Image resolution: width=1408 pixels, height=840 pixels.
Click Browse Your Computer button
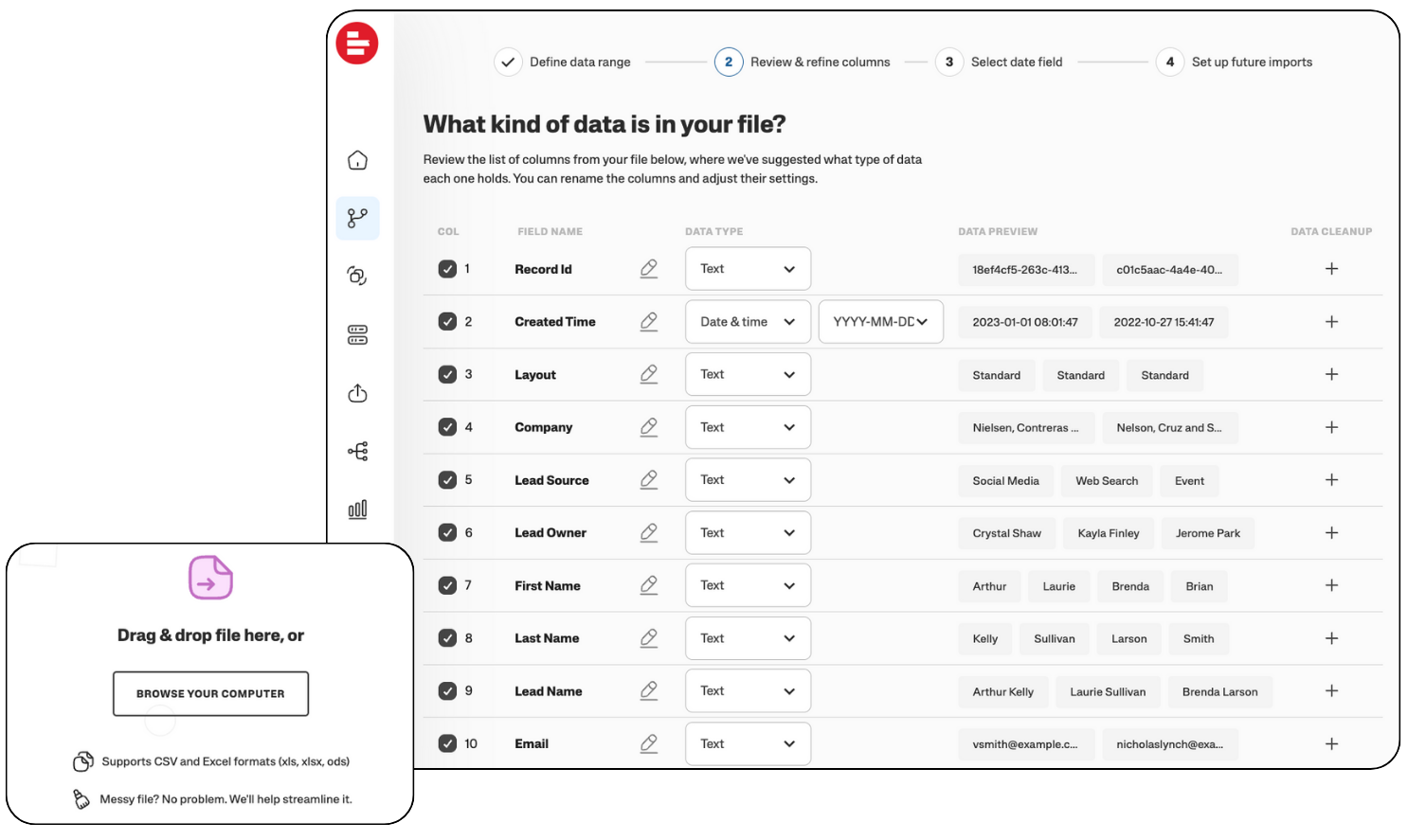click(210, 693)
